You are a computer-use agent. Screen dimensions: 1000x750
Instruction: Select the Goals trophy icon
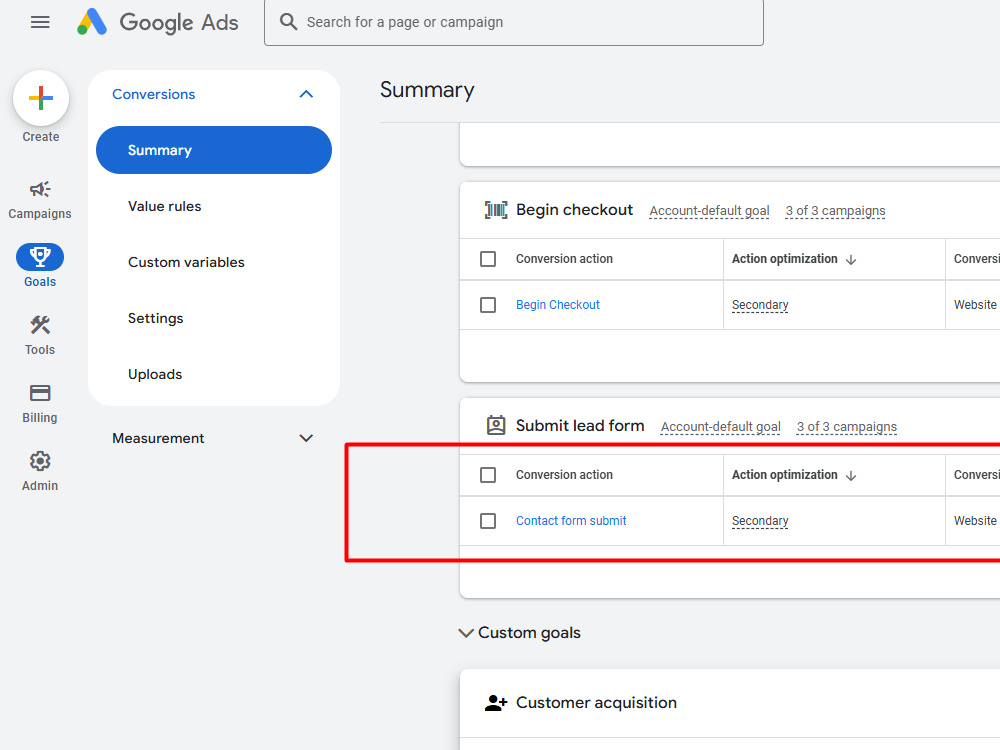coord(40,257)
